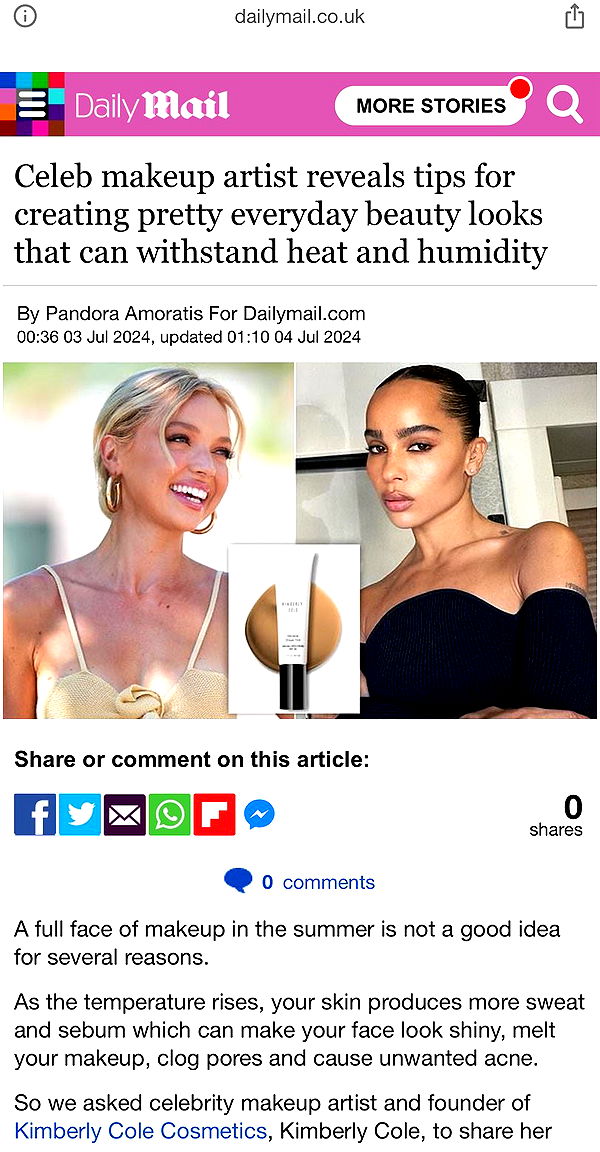
Task: Share article on Facebook
Action: (35, 814)
